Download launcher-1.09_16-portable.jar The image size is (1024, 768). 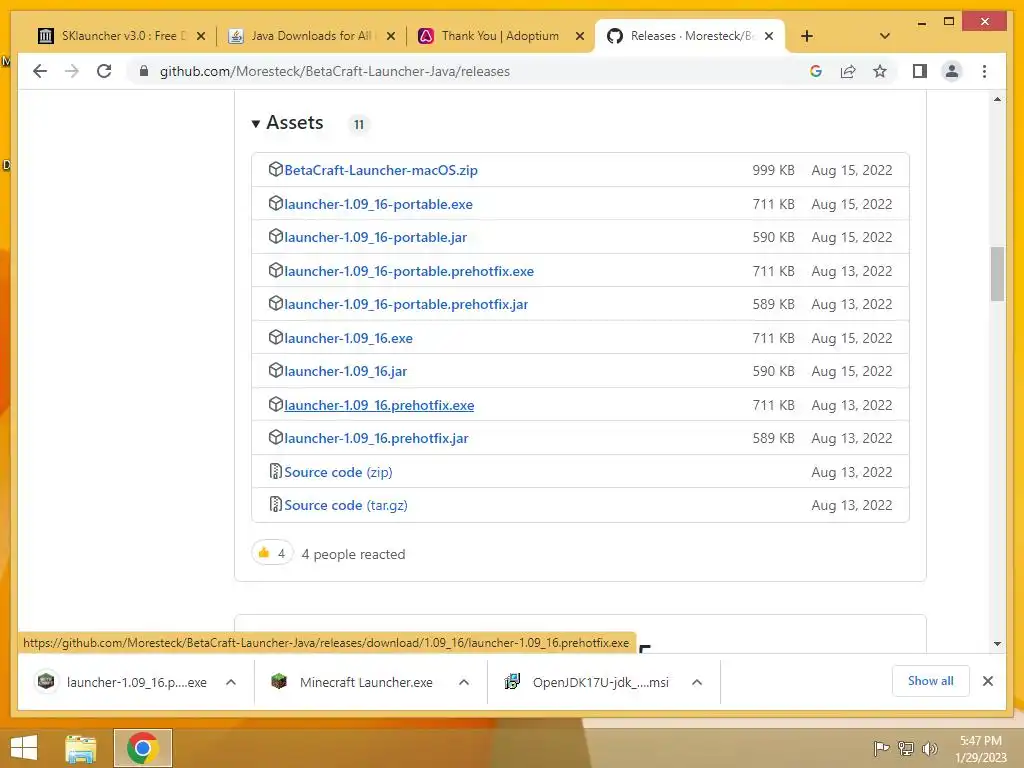[376, 238]
